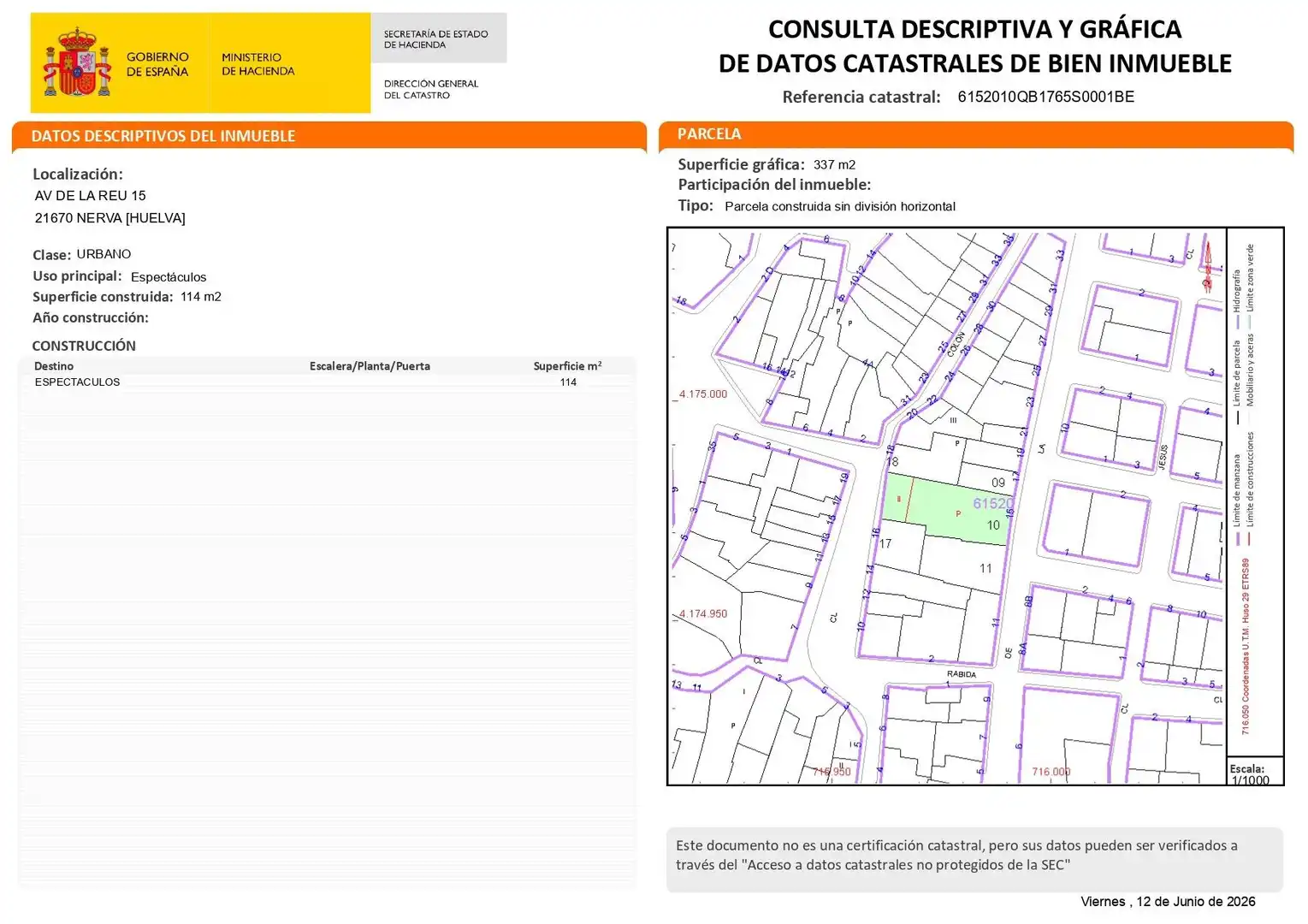Click parcel number 11 on the map

pos(985,569)
